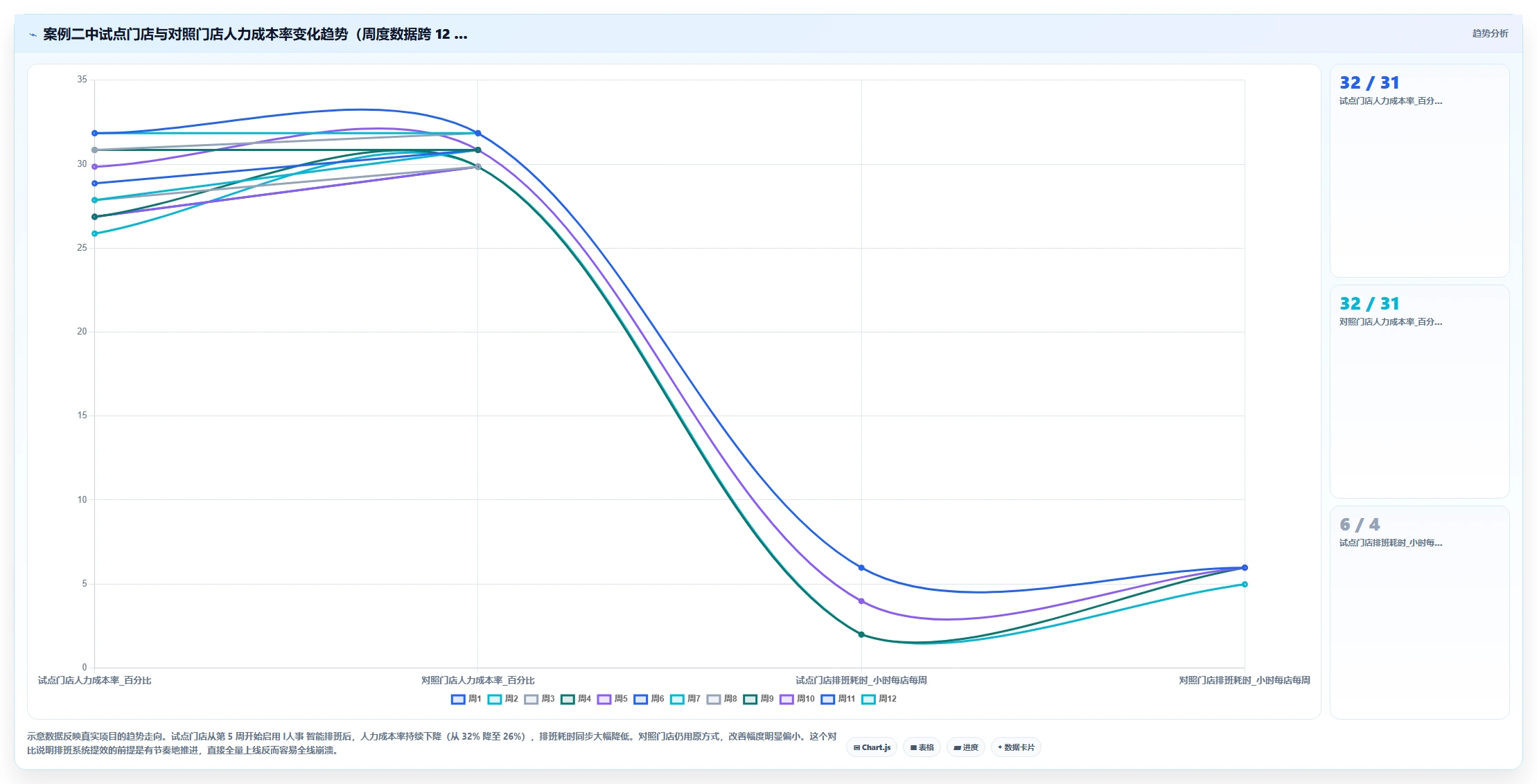Click the y-axis value 20
The width and height of the screenshot is (1537, 784).
(x=82, y=332)
